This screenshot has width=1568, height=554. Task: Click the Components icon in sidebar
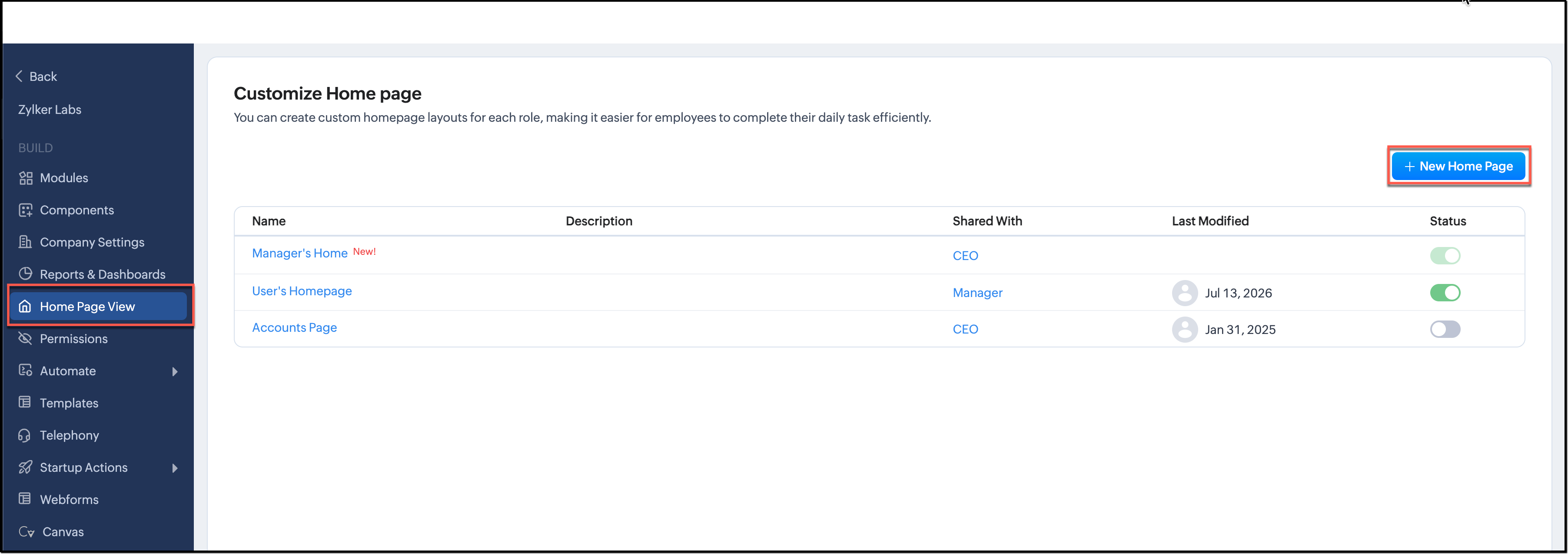[x=26, y=210]
